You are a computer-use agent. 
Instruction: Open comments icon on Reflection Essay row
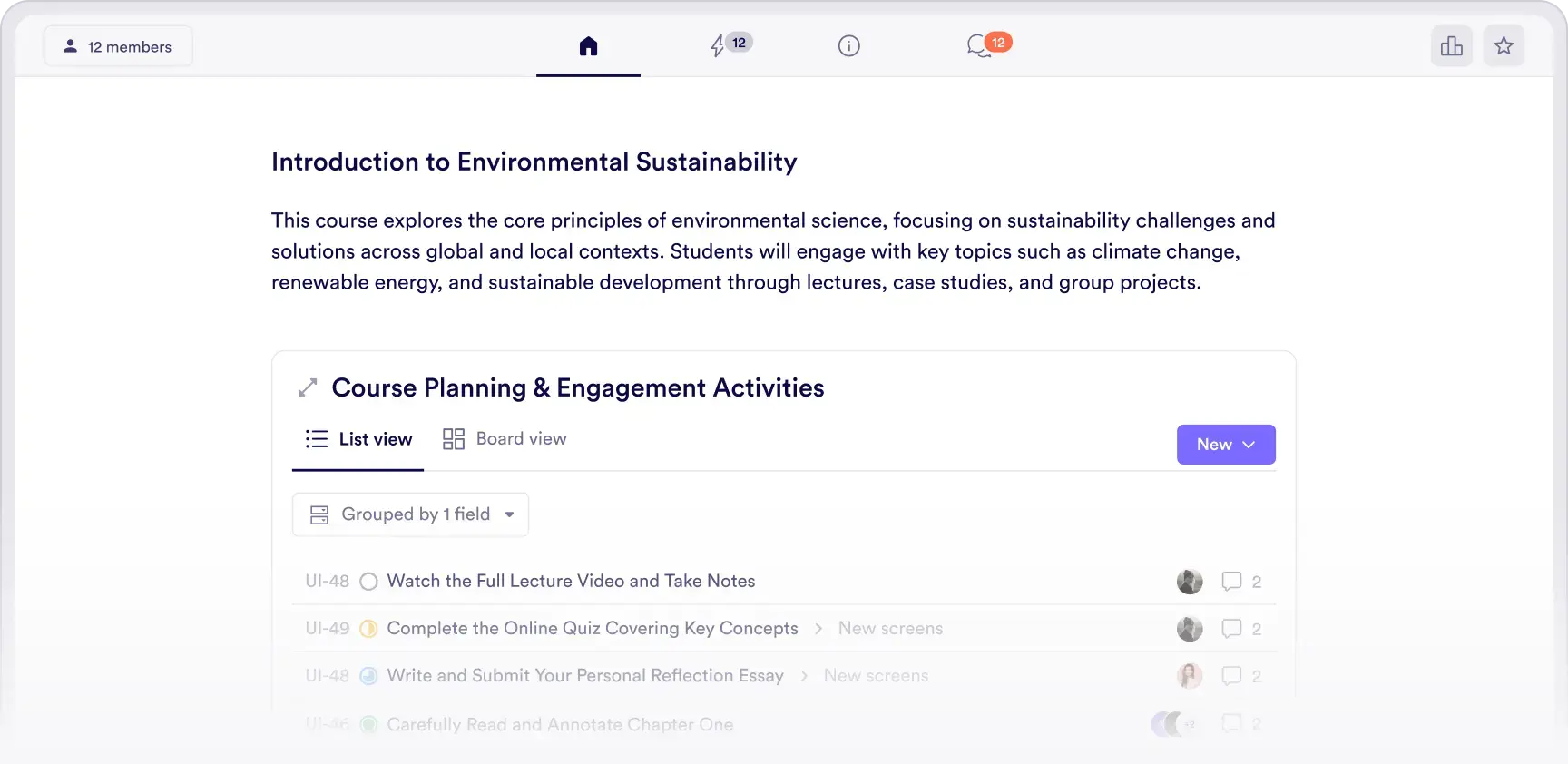(1231, 676)
